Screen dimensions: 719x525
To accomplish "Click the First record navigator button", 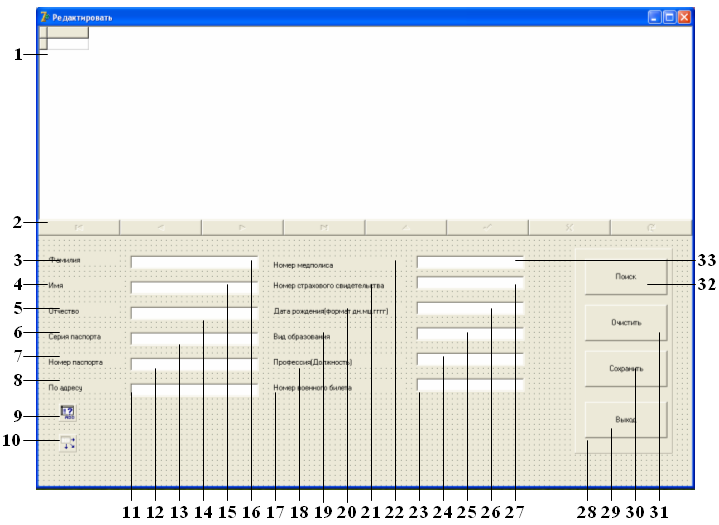I will point(79,227).
